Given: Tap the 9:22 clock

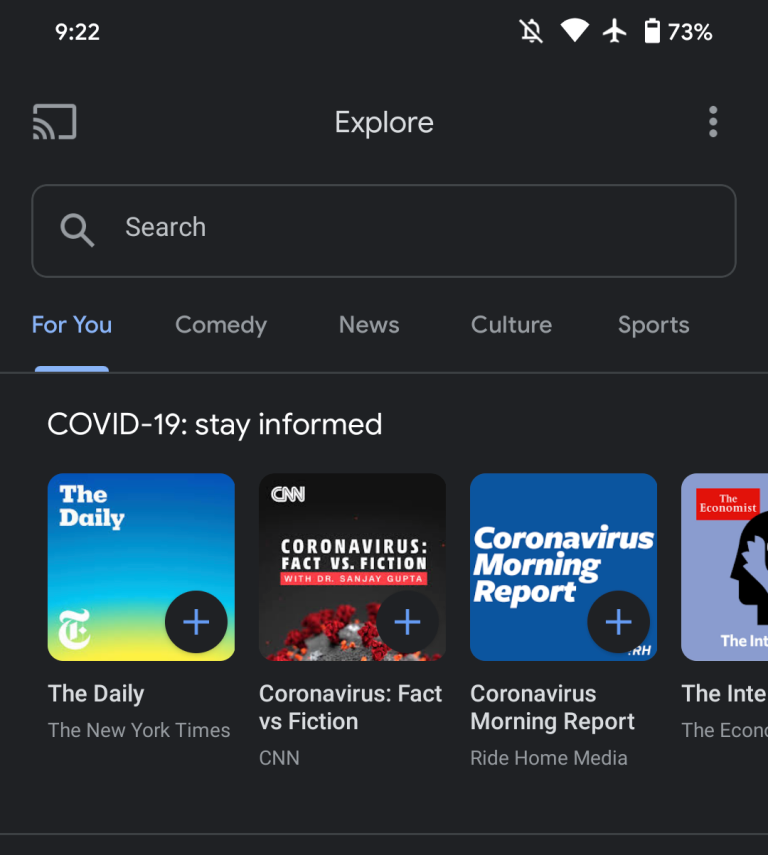Looking at the screenshot, I should click(x=77, y=32).
